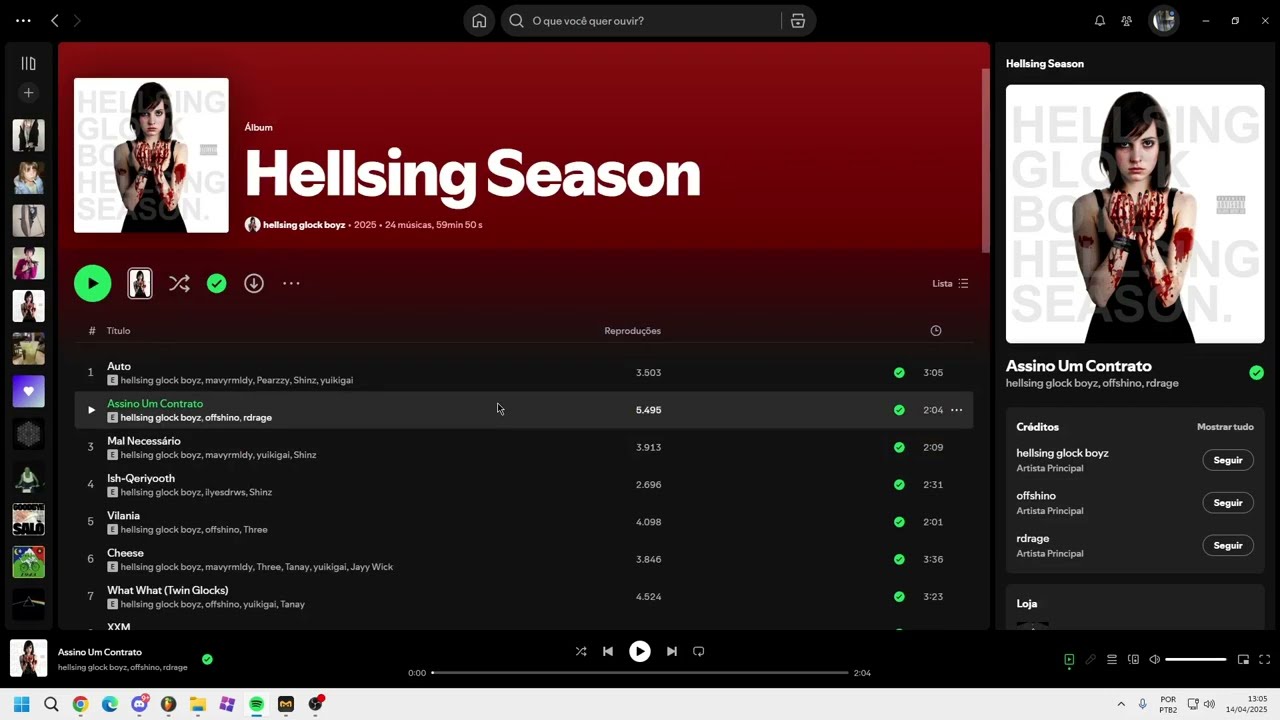Download the album with the arrow icon
The height and width of the screenshot is (720, 1280).
(x=254, y=283)
